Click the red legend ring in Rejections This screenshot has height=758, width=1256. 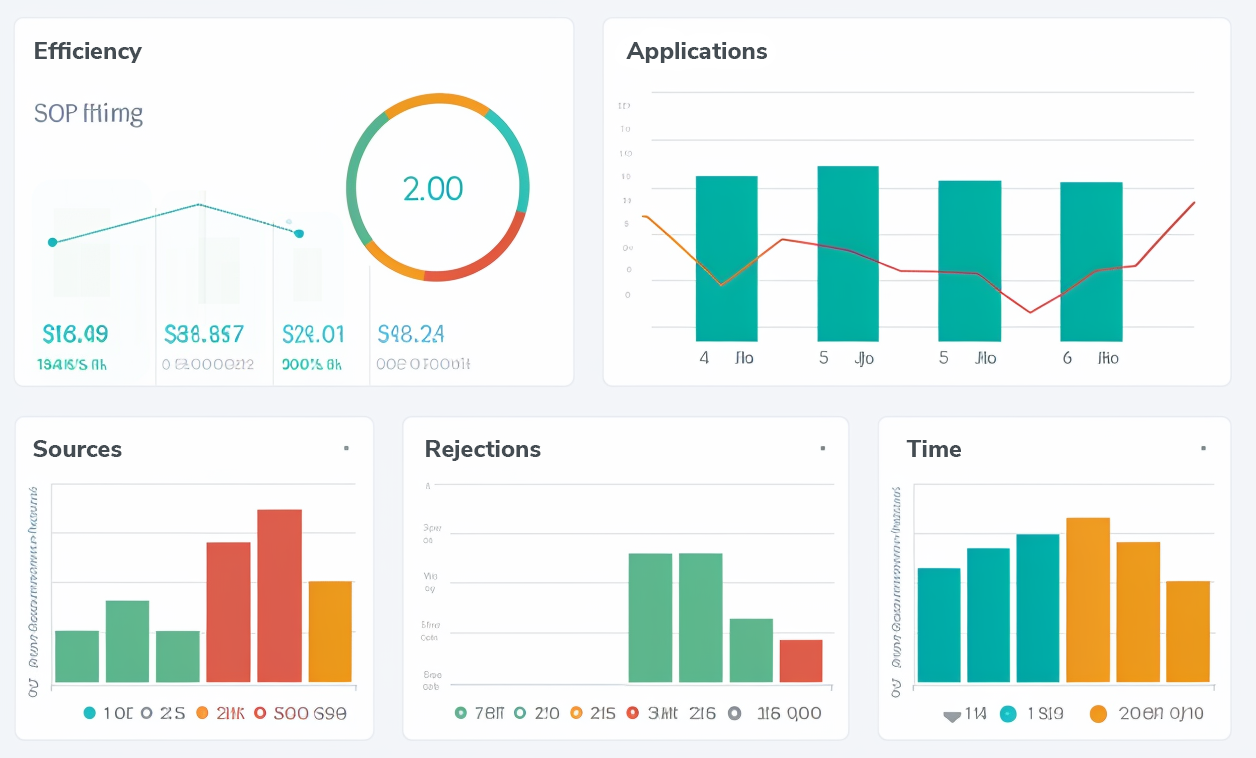coord(632,713)
